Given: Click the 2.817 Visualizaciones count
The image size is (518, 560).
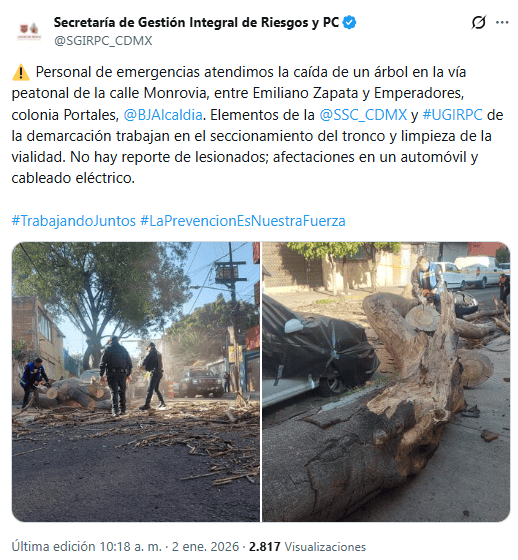Looking at the screenshot, I should pos(307,546).
